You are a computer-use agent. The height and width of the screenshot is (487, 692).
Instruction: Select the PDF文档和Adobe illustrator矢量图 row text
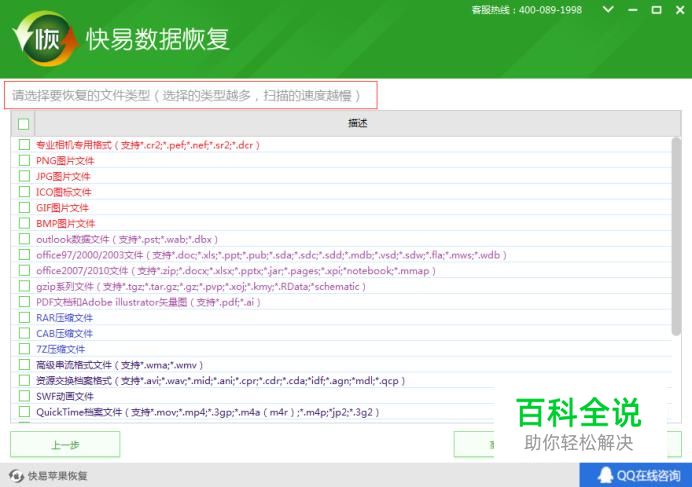pyautogui.click(x=149, y=302)
